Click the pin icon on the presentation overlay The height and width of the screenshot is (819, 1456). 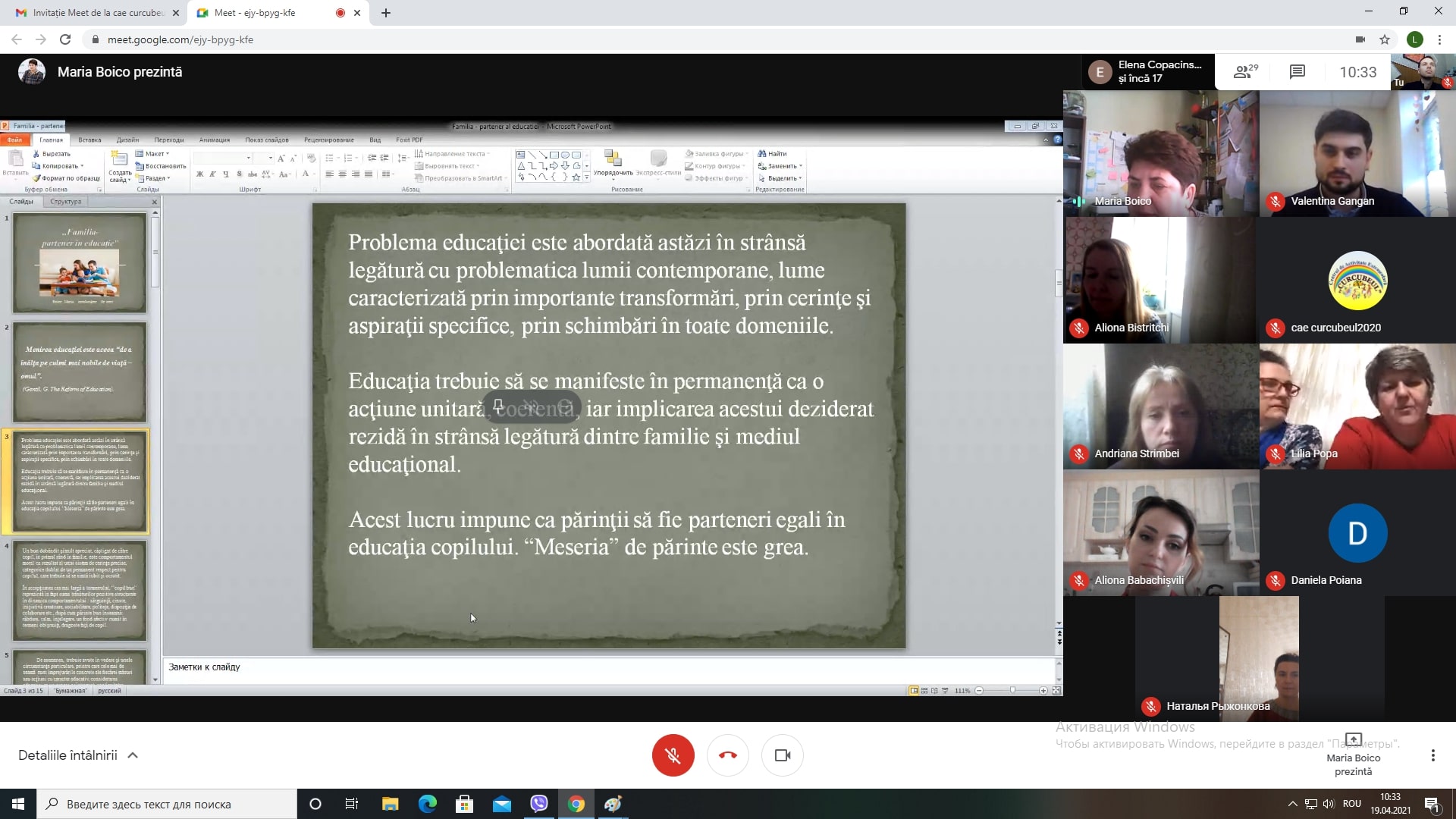[498, 405]
